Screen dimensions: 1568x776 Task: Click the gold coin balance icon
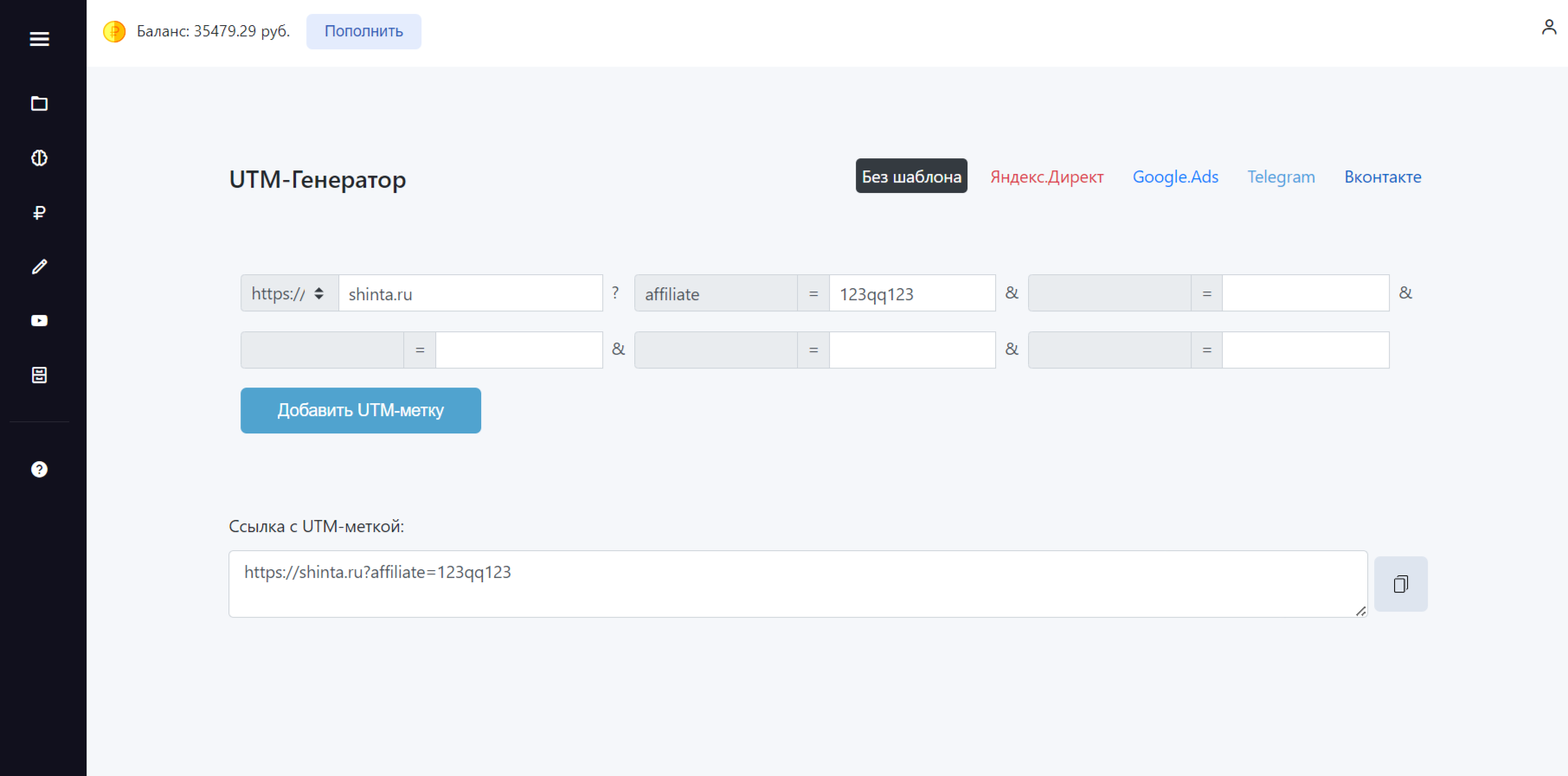[114, 31]
